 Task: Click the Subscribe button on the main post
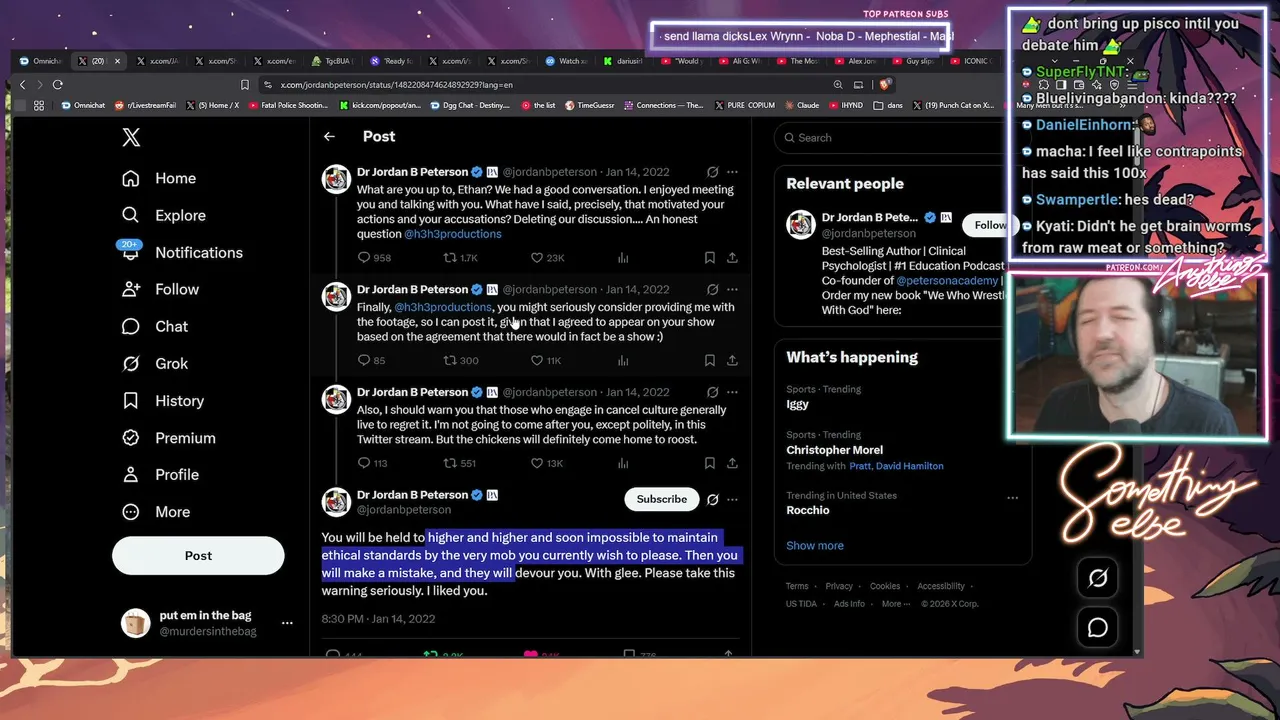pyautogui.click(x=662, y=499)
